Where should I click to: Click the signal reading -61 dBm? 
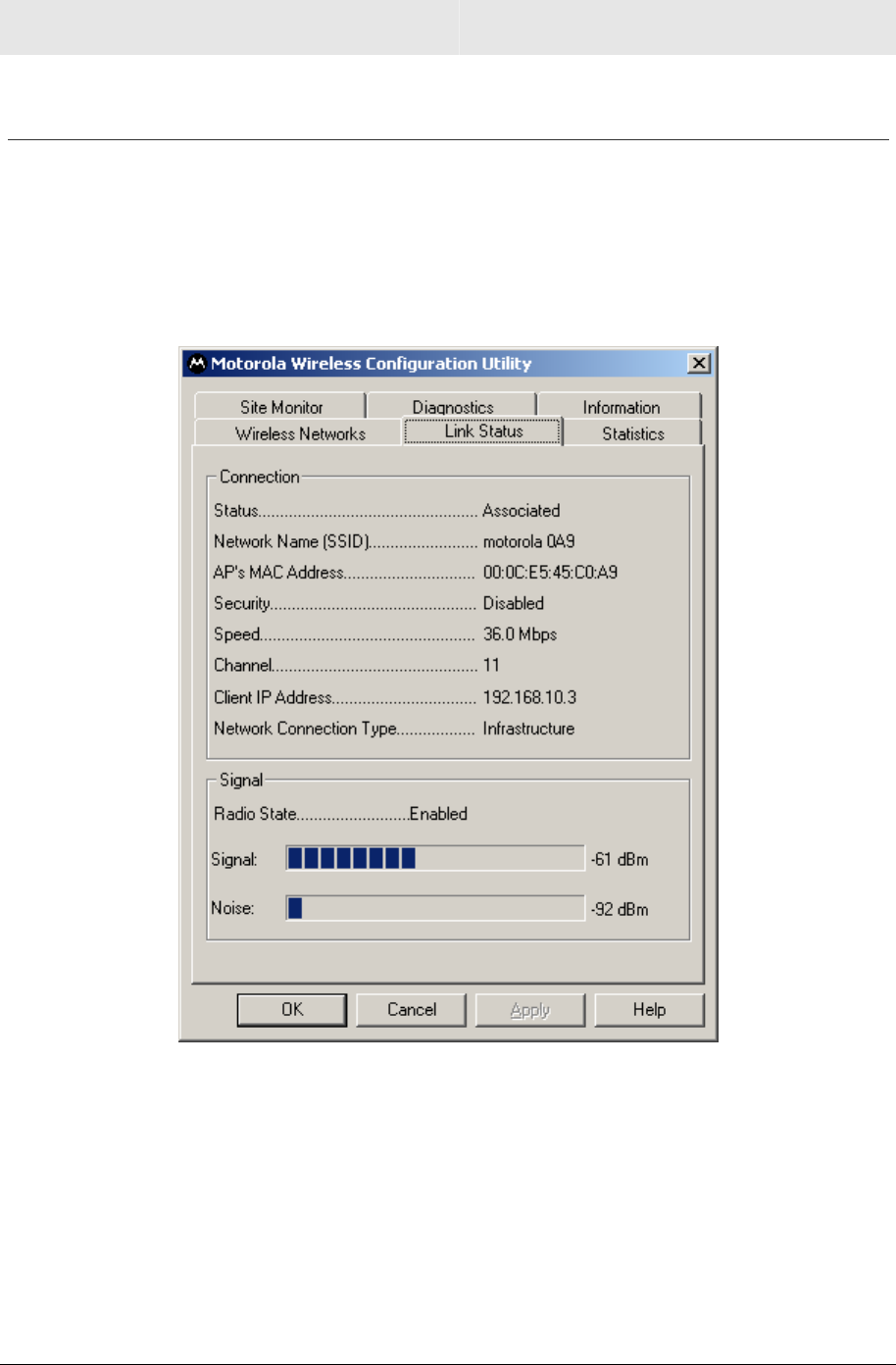620,860
